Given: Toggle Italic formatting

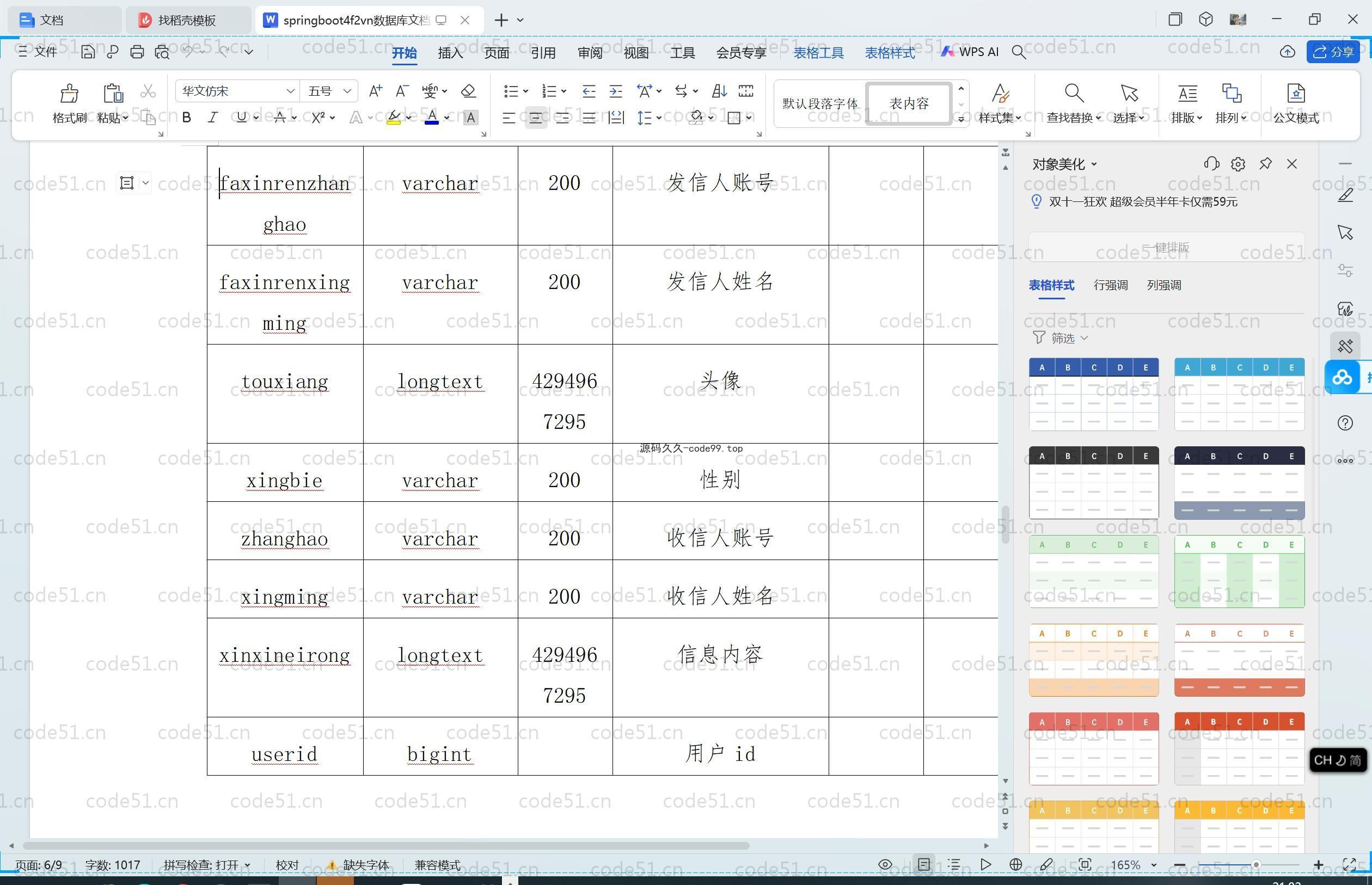Looking at the screenshot, I should [x=213, y=118].
